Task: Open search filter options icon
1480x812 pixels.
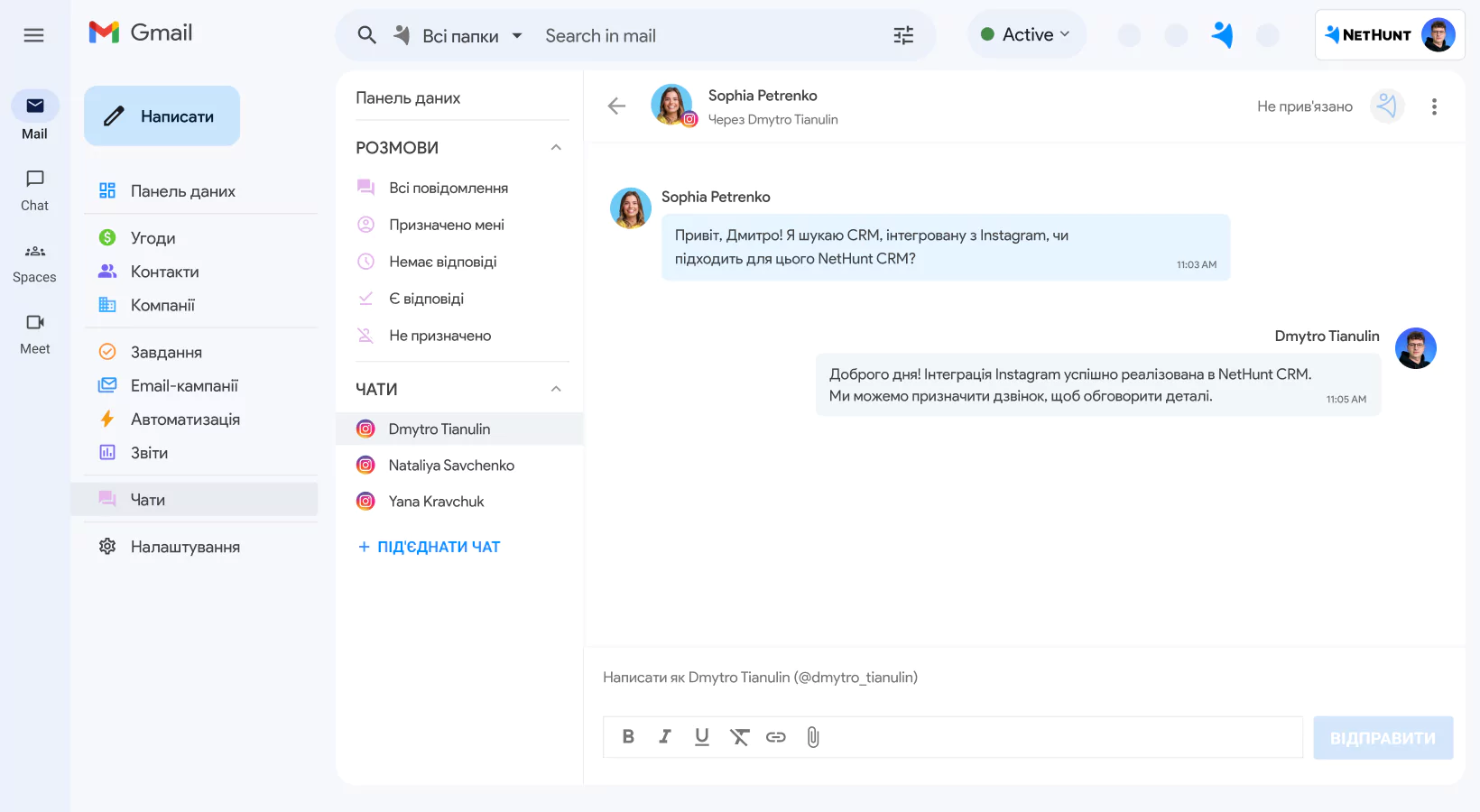Action: (x=903, y=35)
